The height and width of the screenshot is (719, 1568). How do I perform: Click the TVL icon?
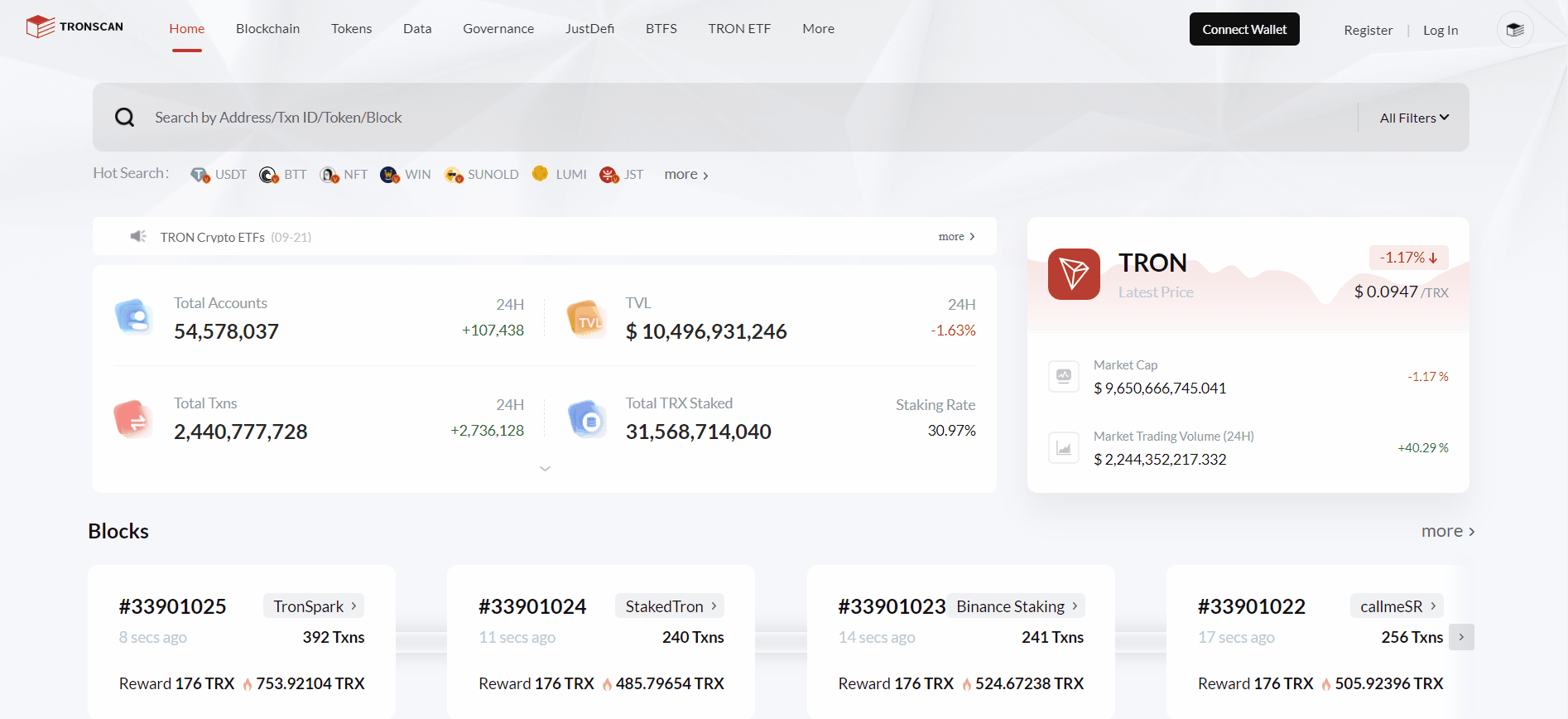586,319
